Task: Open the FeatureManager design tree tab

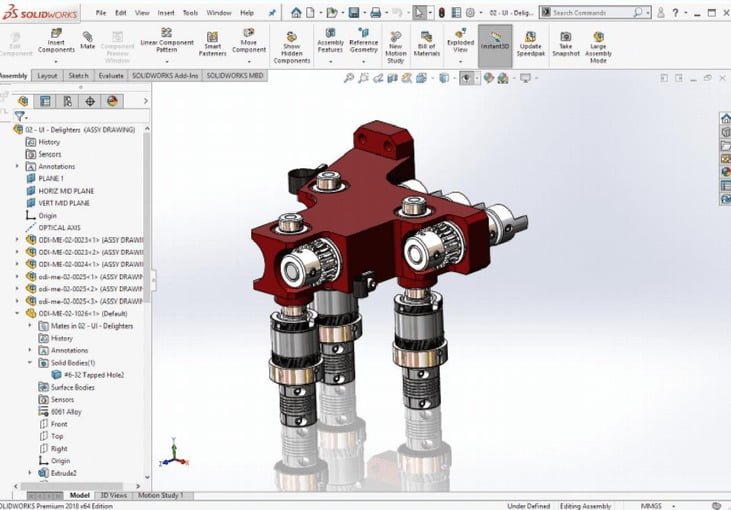Action: point(23,101)
